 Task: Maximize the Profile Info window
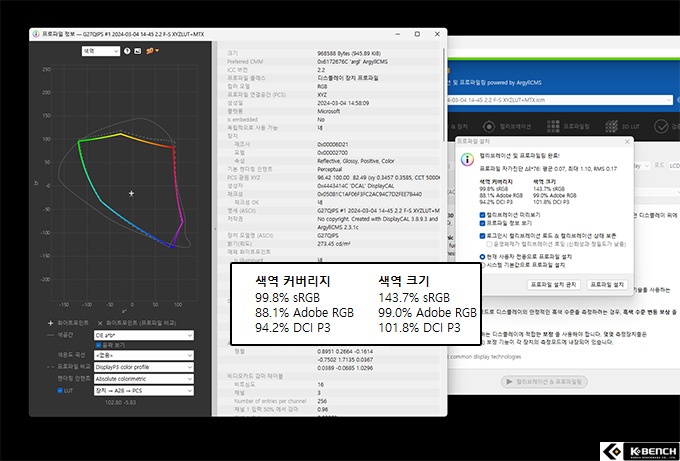(x=417, y=34)
